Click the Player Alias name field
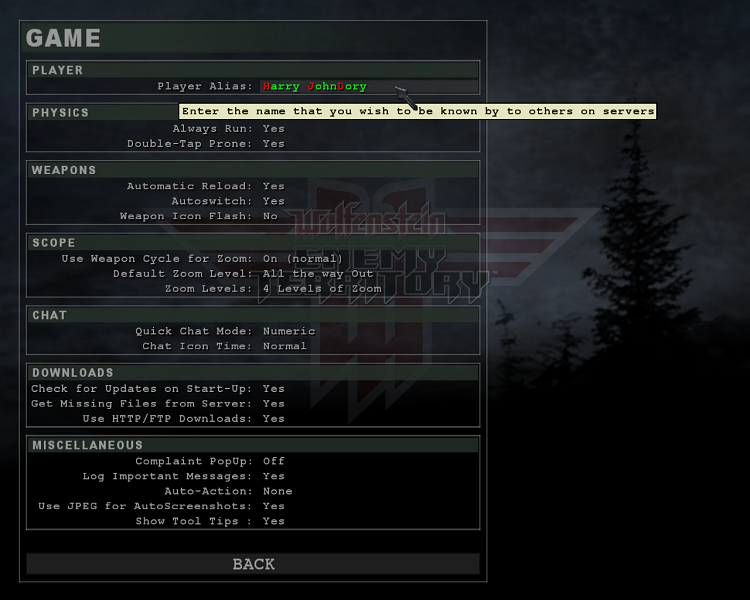The height and width of the screenshot is (600, 750). tap(369, 87)
